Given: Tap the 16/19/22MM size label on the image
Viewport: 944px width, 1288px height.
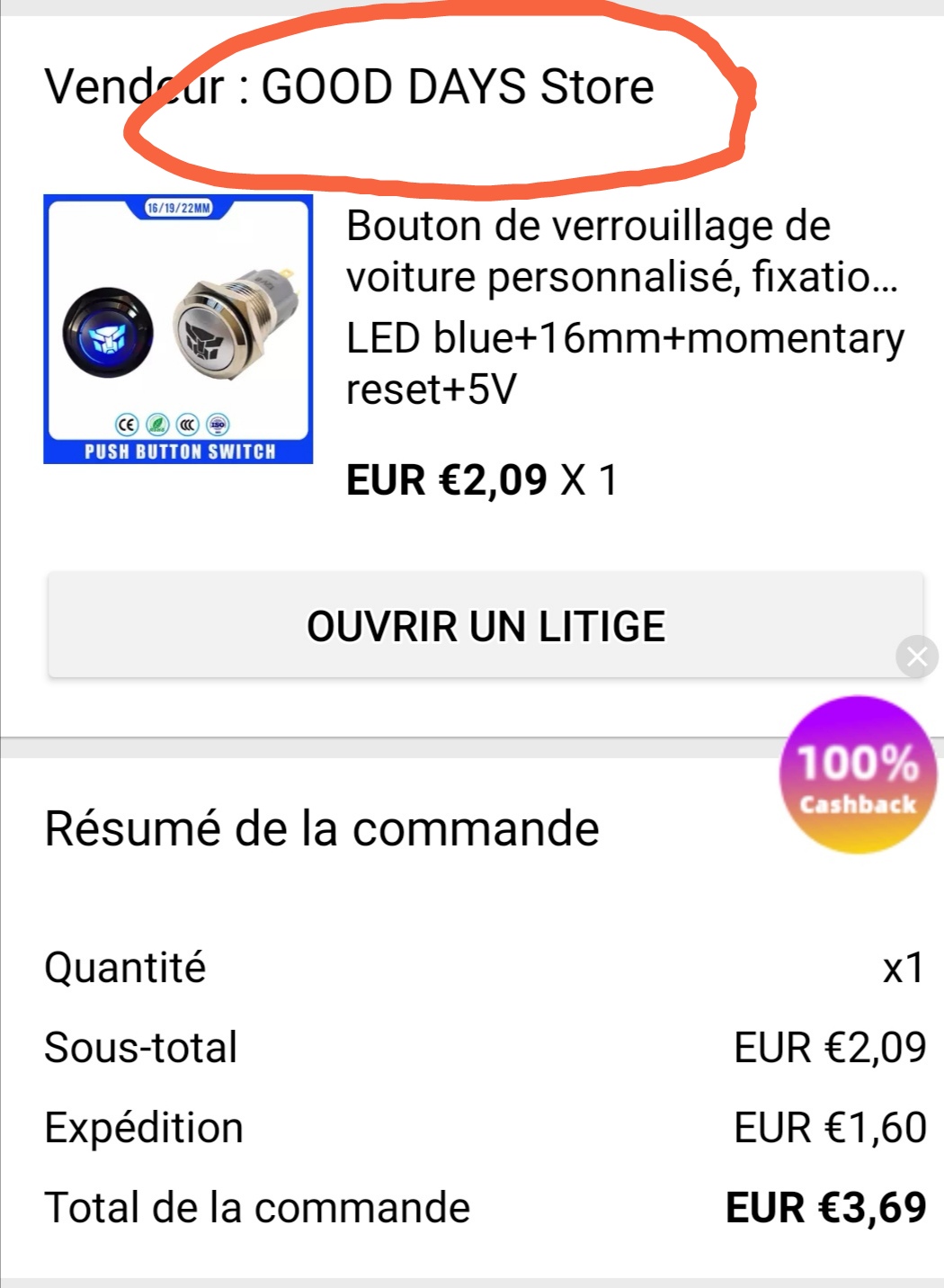Looking at the screenshot, I should pos(178,209).
